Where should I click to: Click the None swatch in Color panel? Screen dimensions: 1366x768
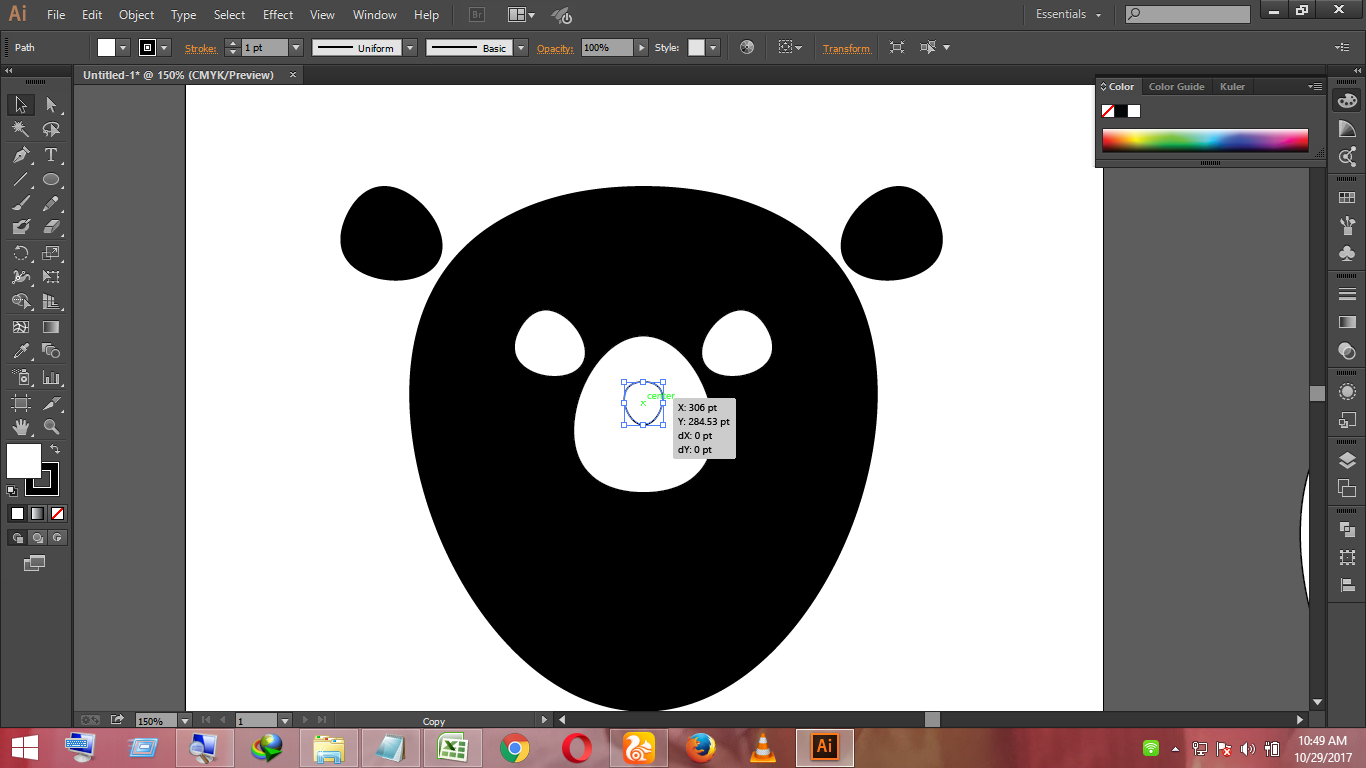(x=1108, y=111)
